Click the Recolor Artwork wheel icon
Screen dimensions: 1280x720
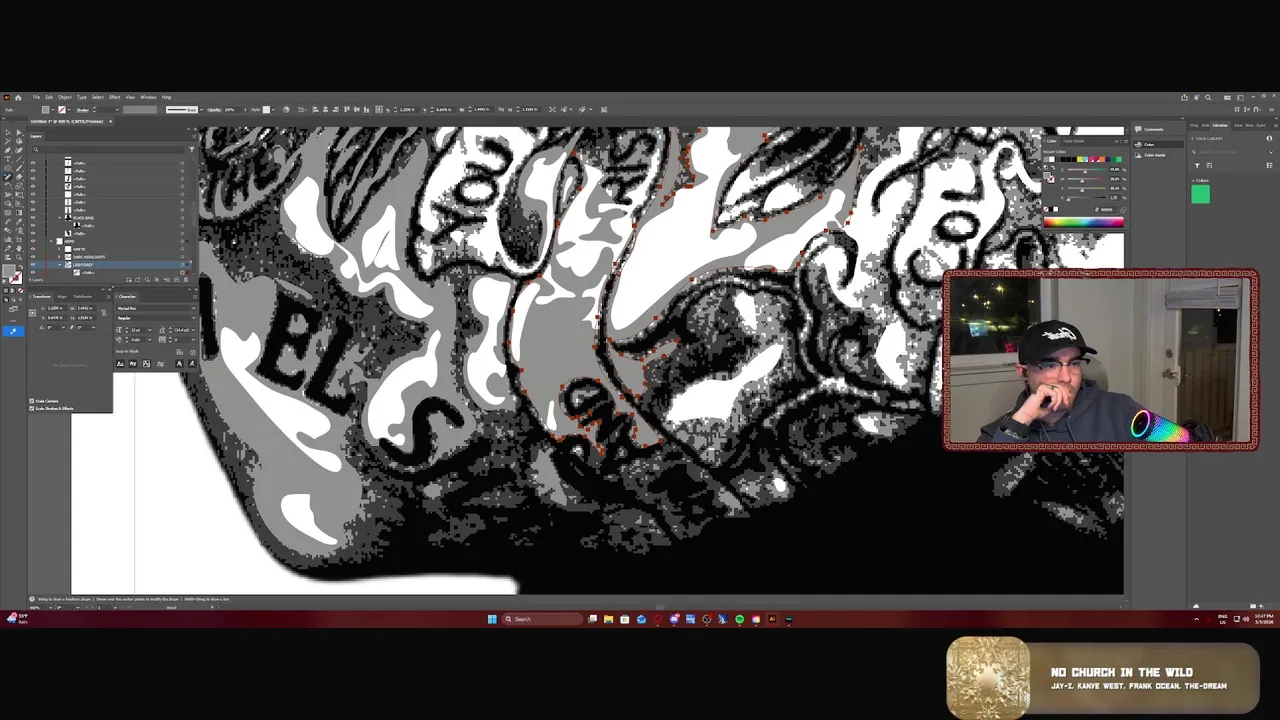click(286, 109)
